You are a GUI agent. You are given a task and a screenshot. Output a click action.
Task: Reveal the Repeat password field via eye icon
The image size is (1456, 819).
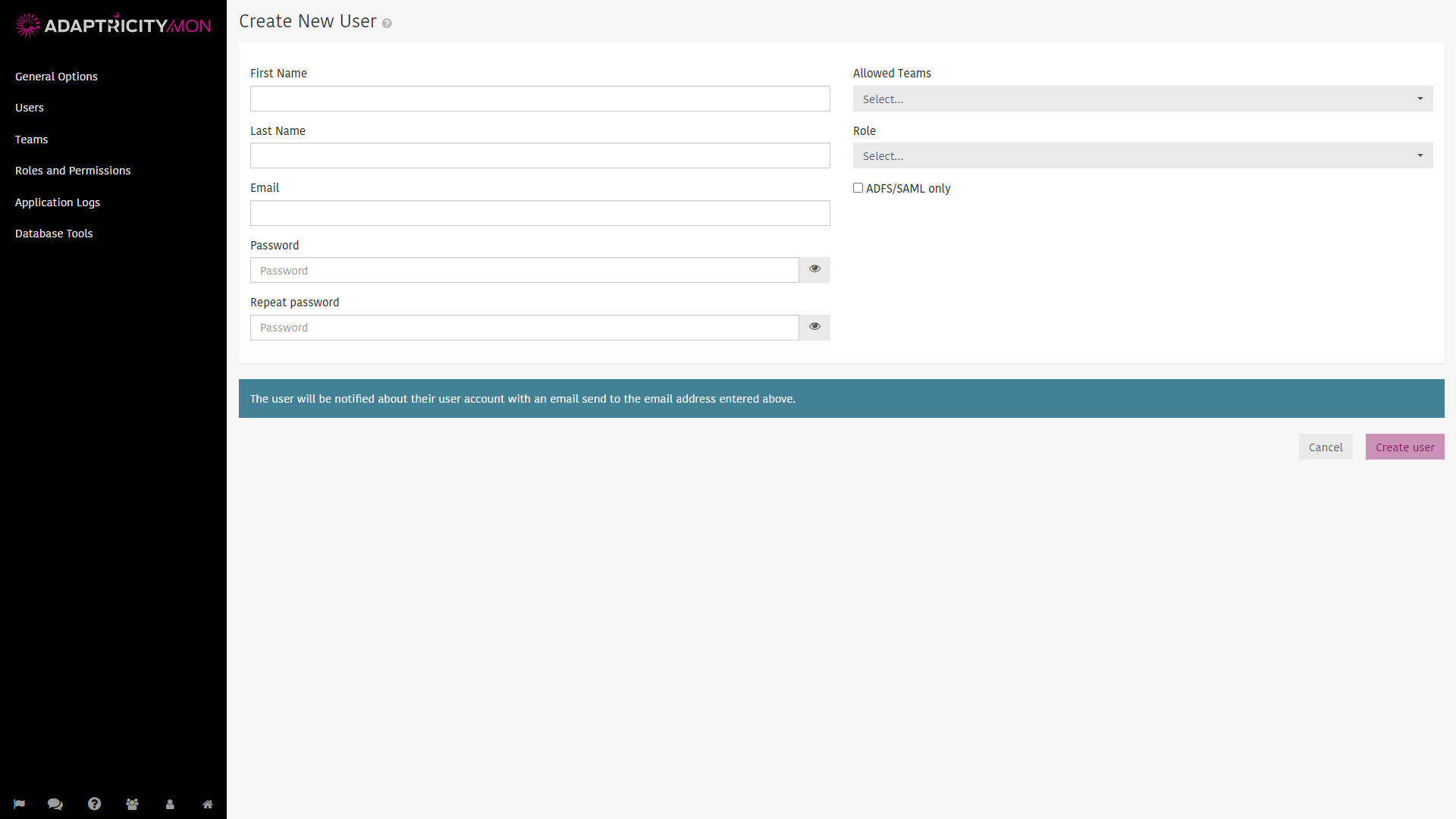814,328
